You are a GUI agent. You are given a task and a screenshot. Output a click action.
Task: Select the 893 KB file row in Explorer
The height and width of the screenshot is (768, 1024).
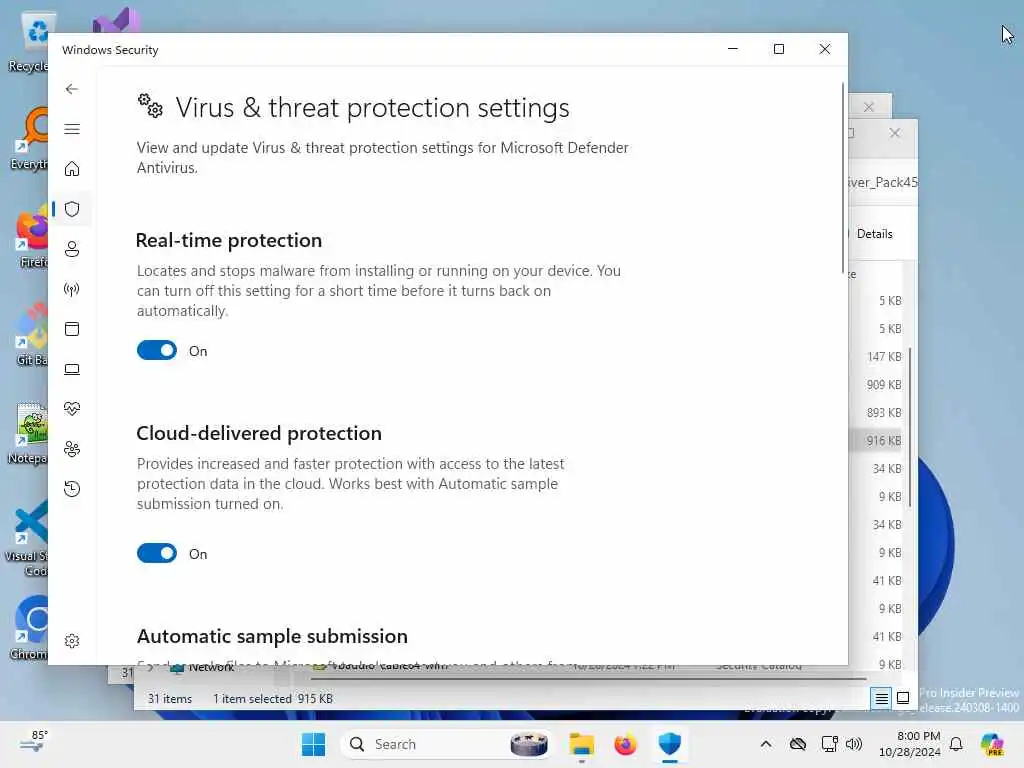coord(875,413)
